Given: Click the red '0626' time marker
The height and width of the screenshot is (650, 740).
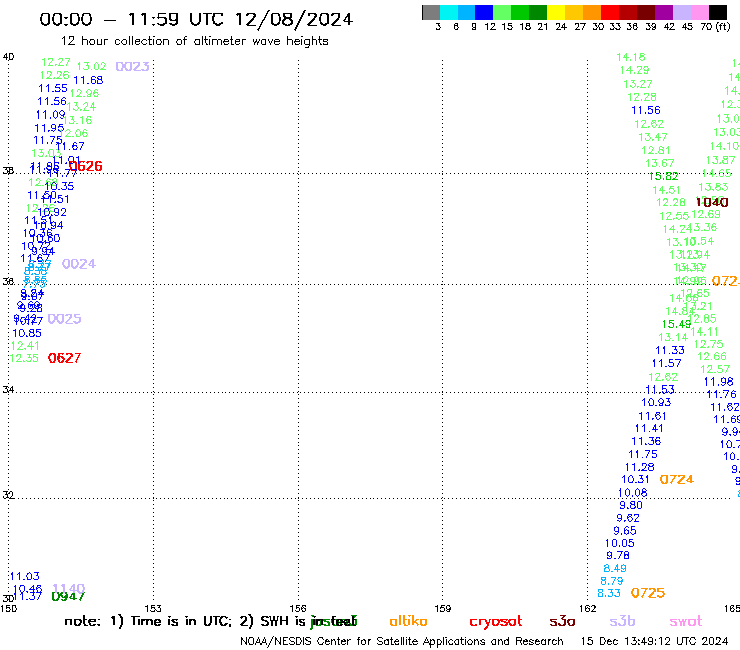Looking at the screenshot, I should 85,166.
